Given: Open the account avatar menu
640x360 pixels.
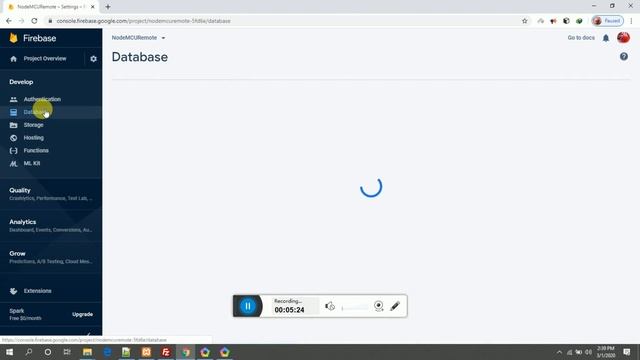Looking at the screenshot, I should 623,38.
